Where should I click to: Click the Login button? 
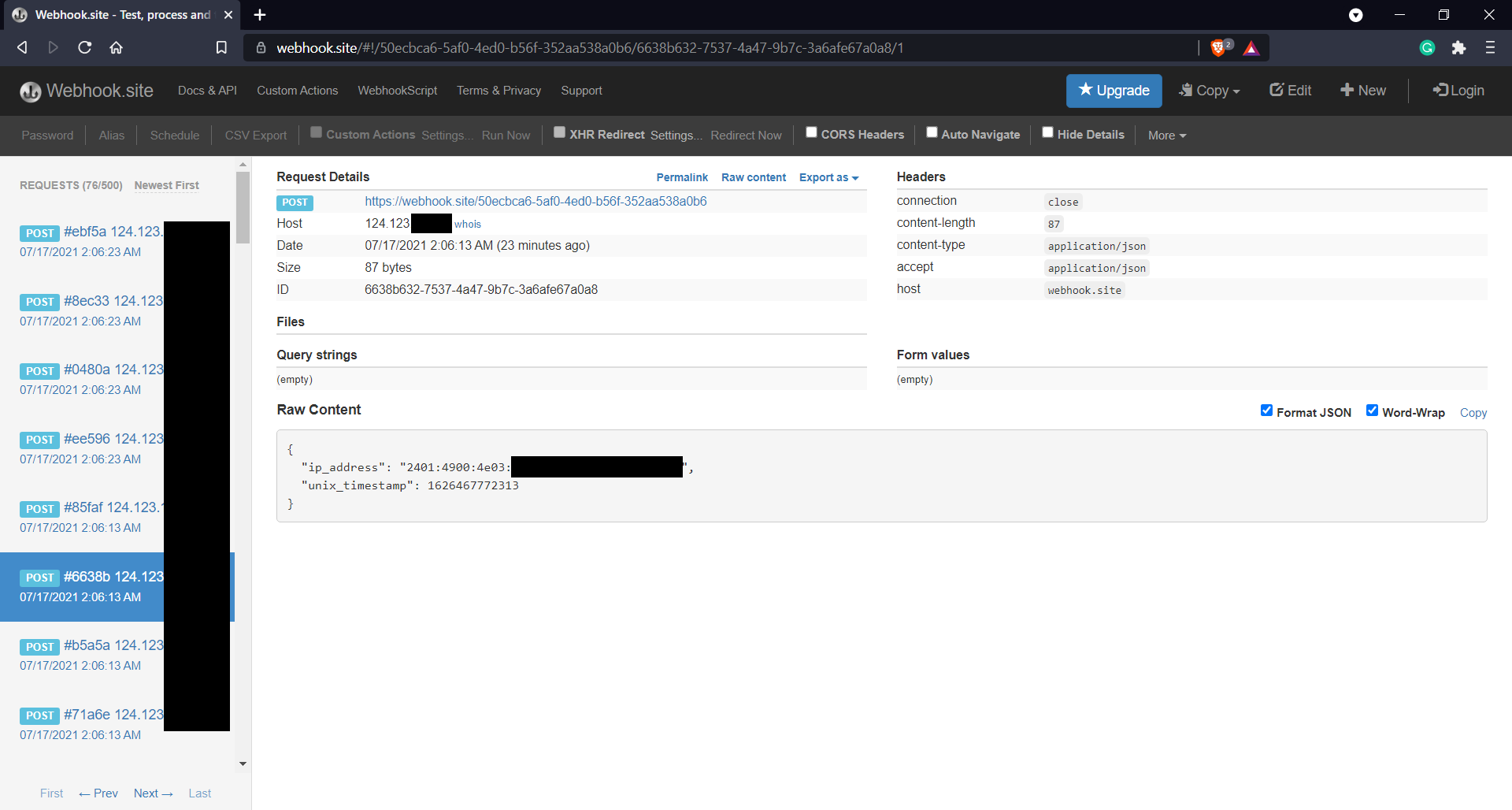click(x=1458, y=91)
